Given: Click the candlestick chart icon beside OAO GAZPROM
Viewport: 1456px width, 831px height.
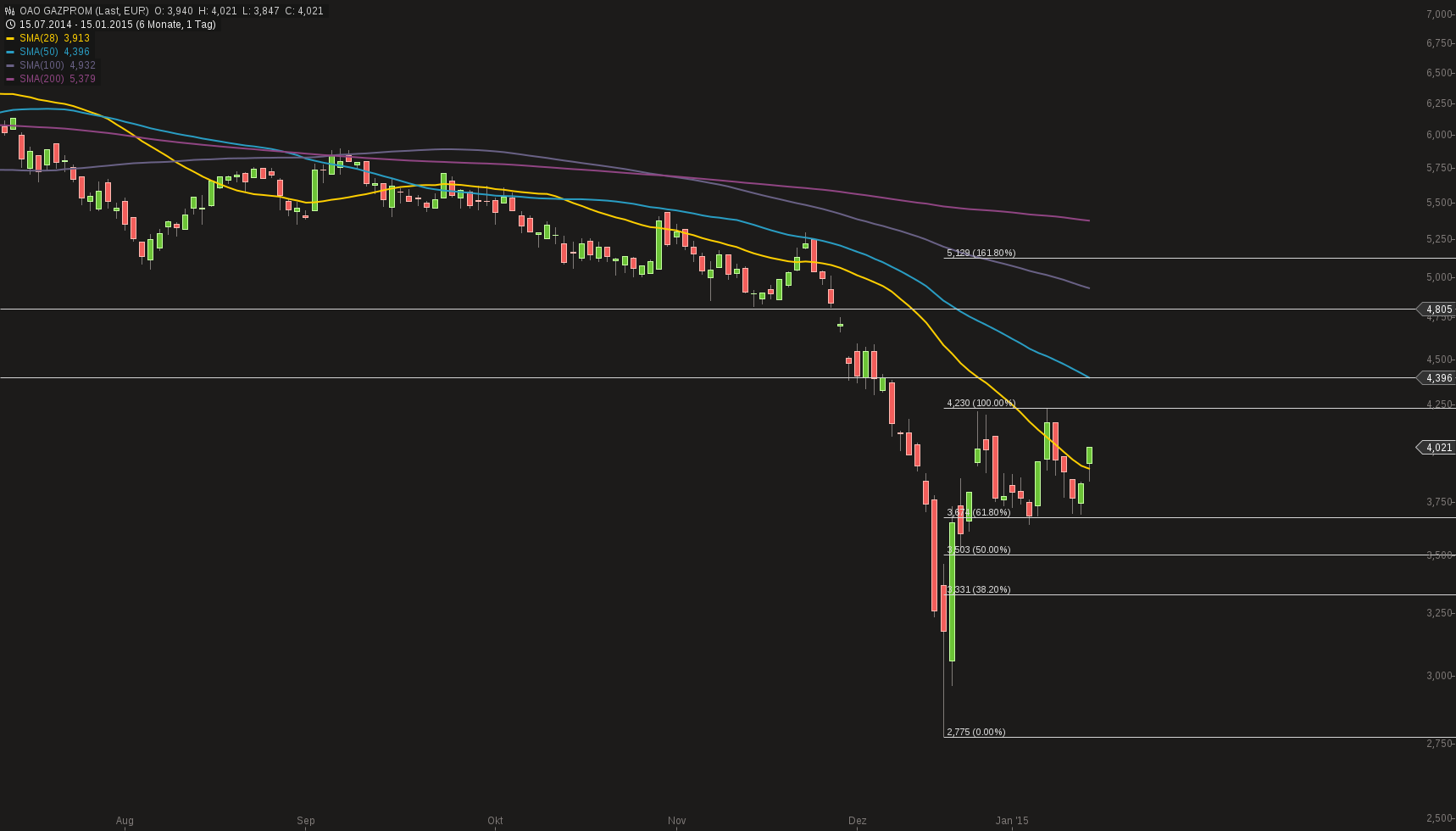Looking at the screenshot, I should pos(10,11).
